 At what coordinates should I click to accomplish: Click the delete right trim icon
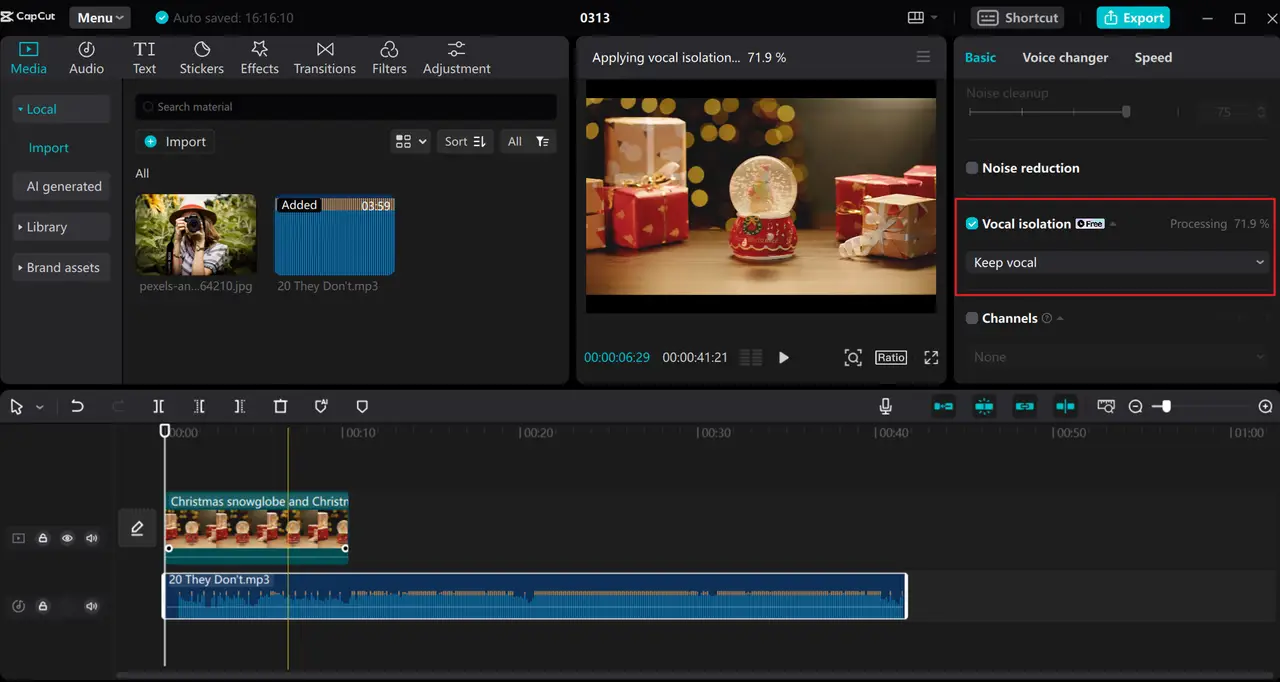pos(239,406)
